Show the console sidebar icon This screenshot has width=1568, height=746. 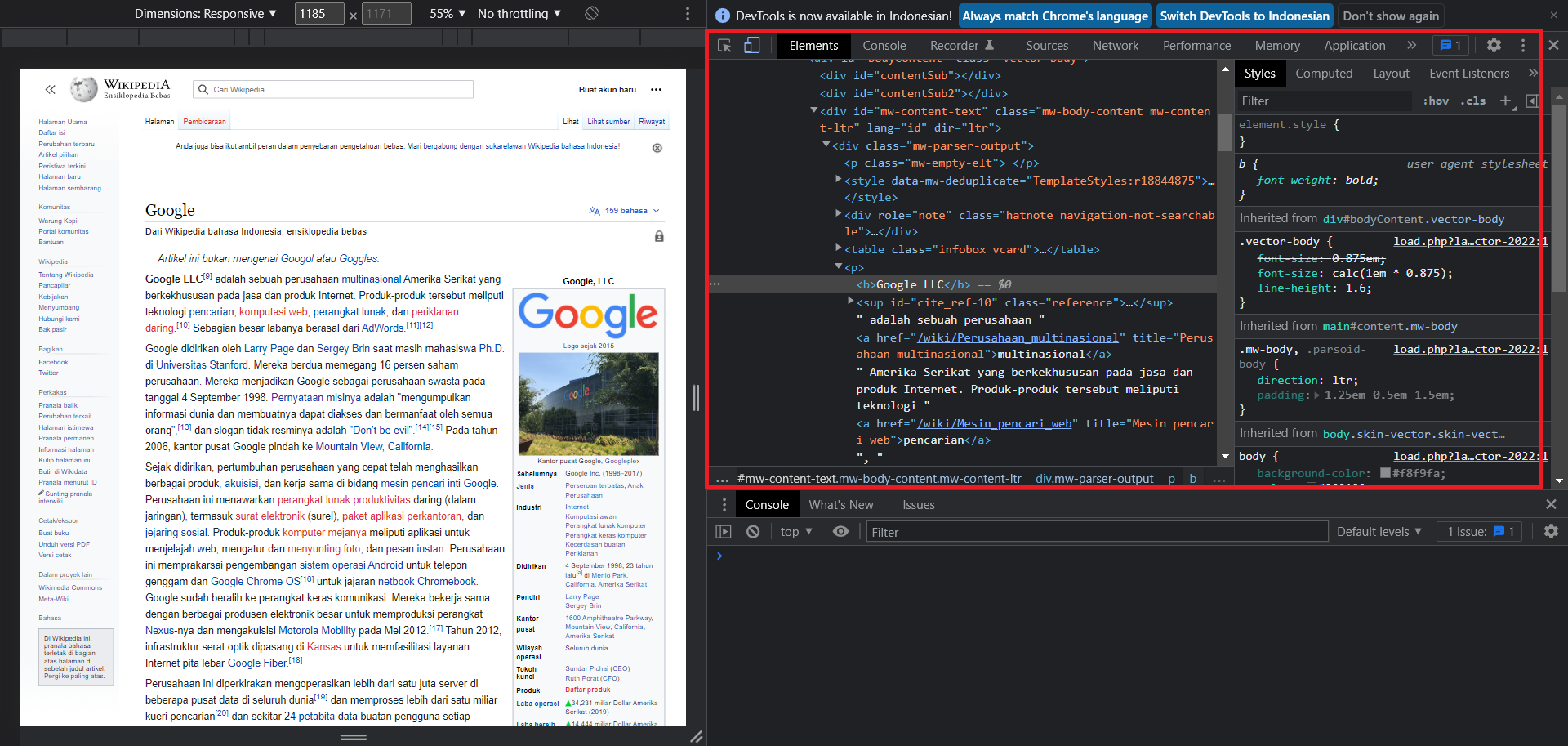click(x=724, y=532)
